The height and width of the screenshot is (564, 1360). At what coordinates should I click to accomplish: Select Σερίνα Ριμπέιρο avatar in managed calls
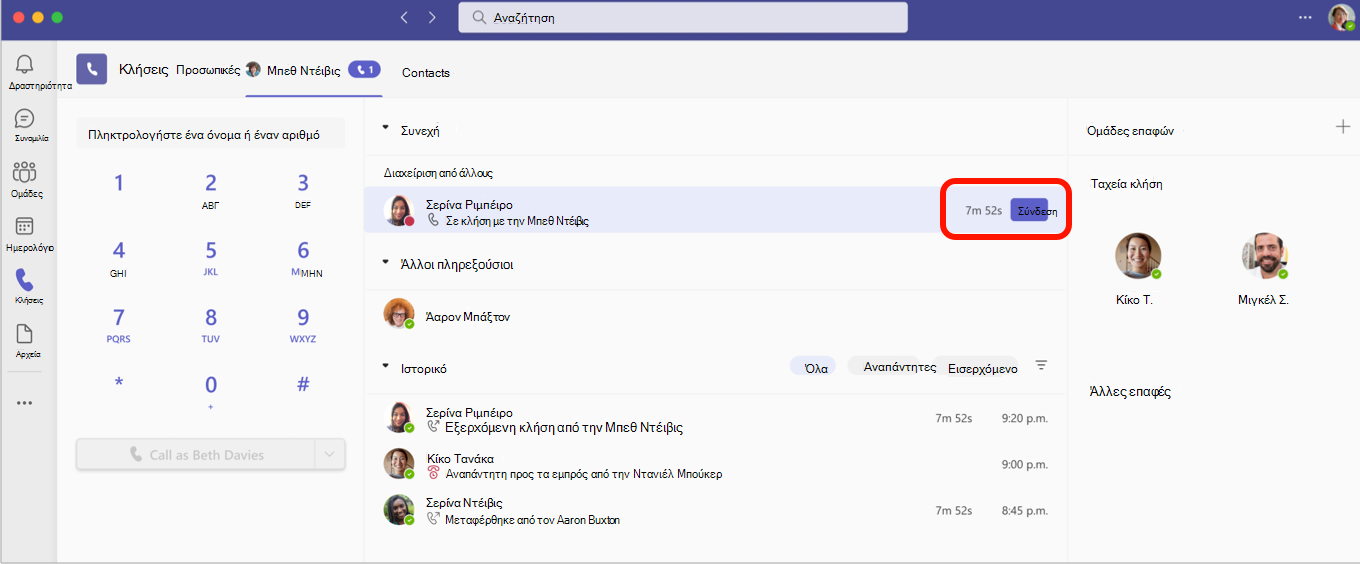pyautogui.click(x=399, y=211)
